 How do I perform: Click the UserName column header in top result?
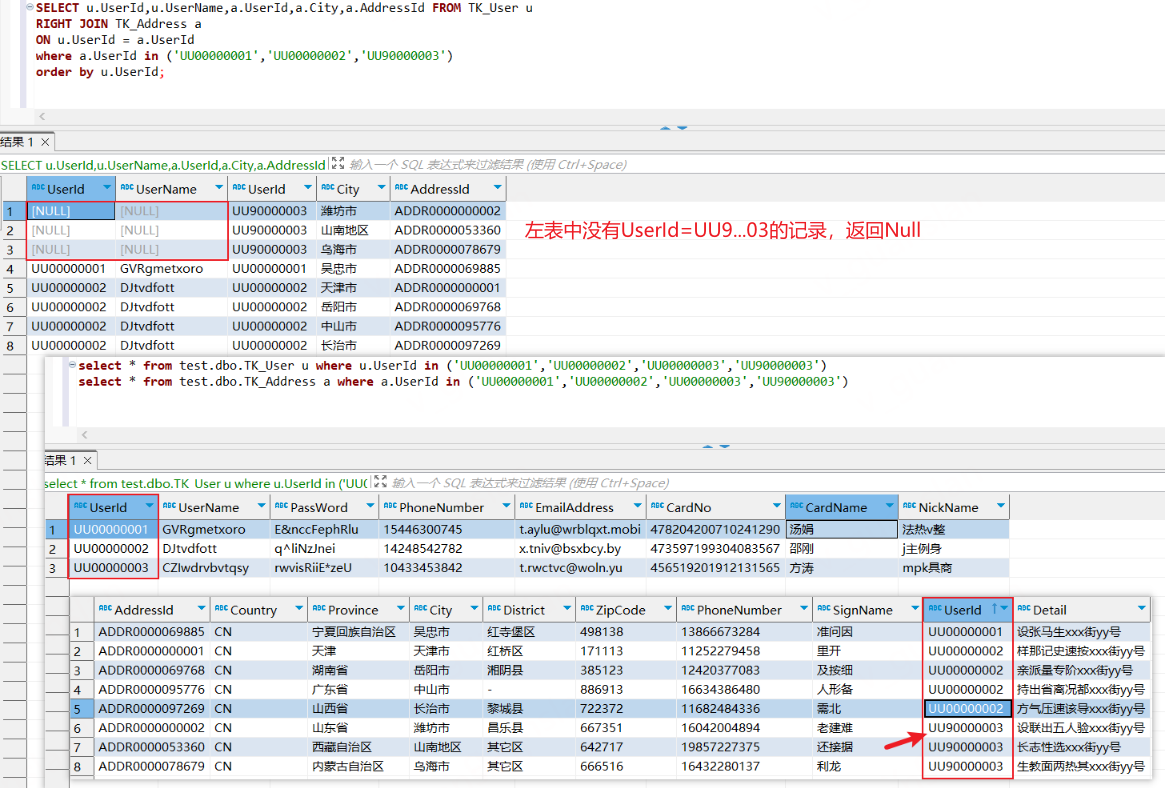[166, 189]
